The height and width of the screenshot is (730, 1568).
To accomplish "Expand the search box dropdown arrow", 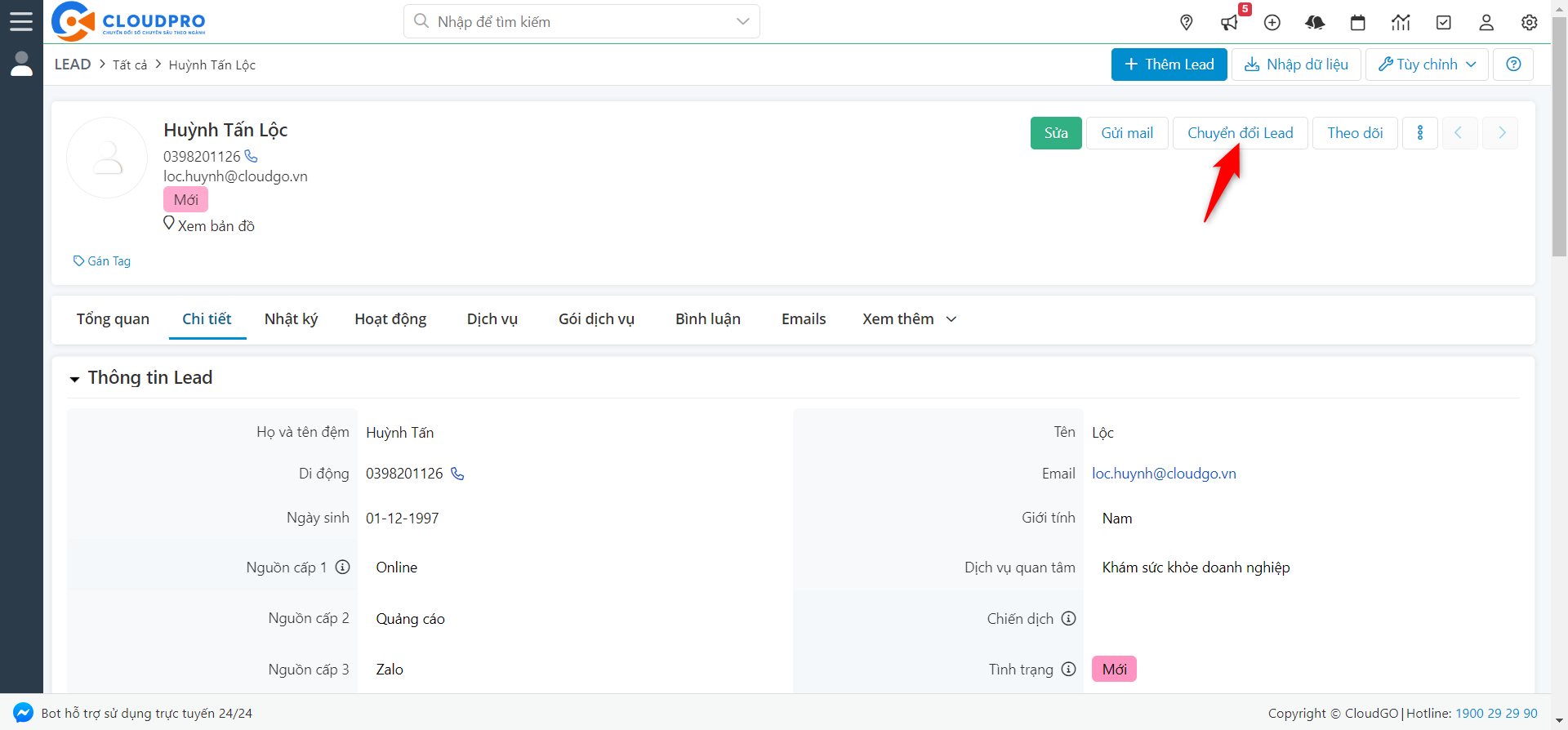I will [742, 21].
